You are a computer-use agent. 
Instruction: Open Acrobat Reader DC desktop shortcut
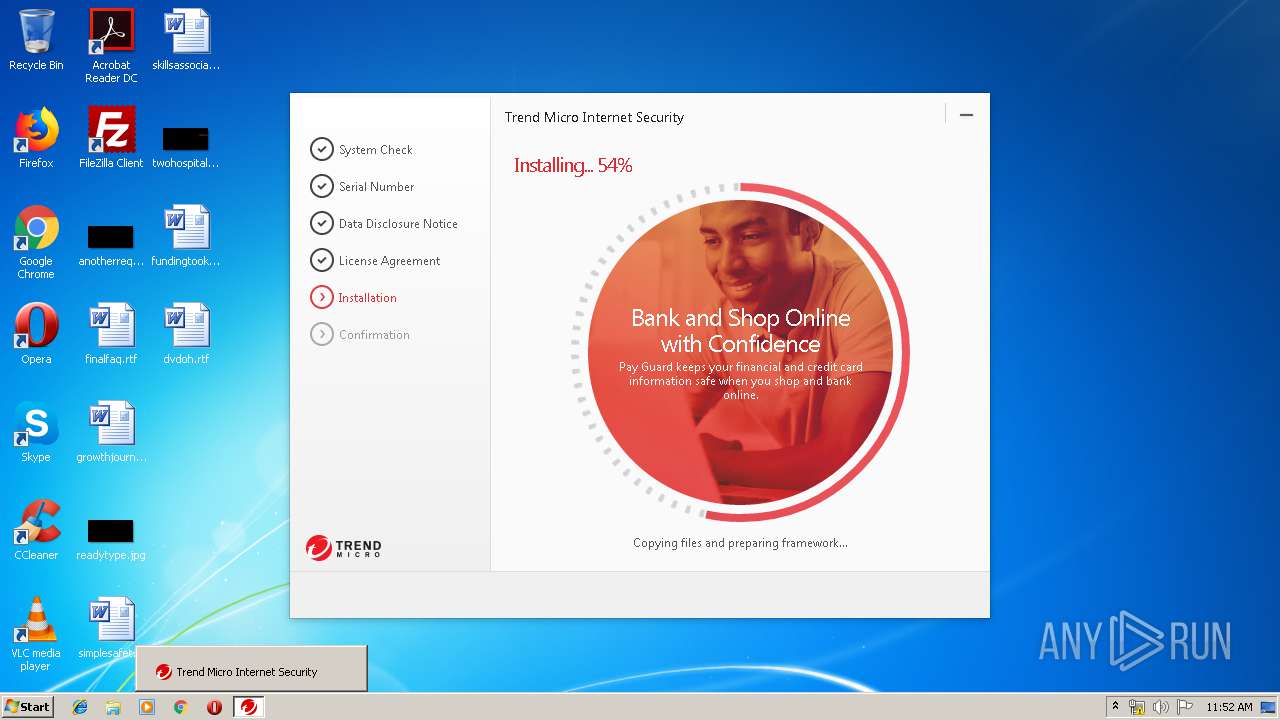[x=111, y=45]
